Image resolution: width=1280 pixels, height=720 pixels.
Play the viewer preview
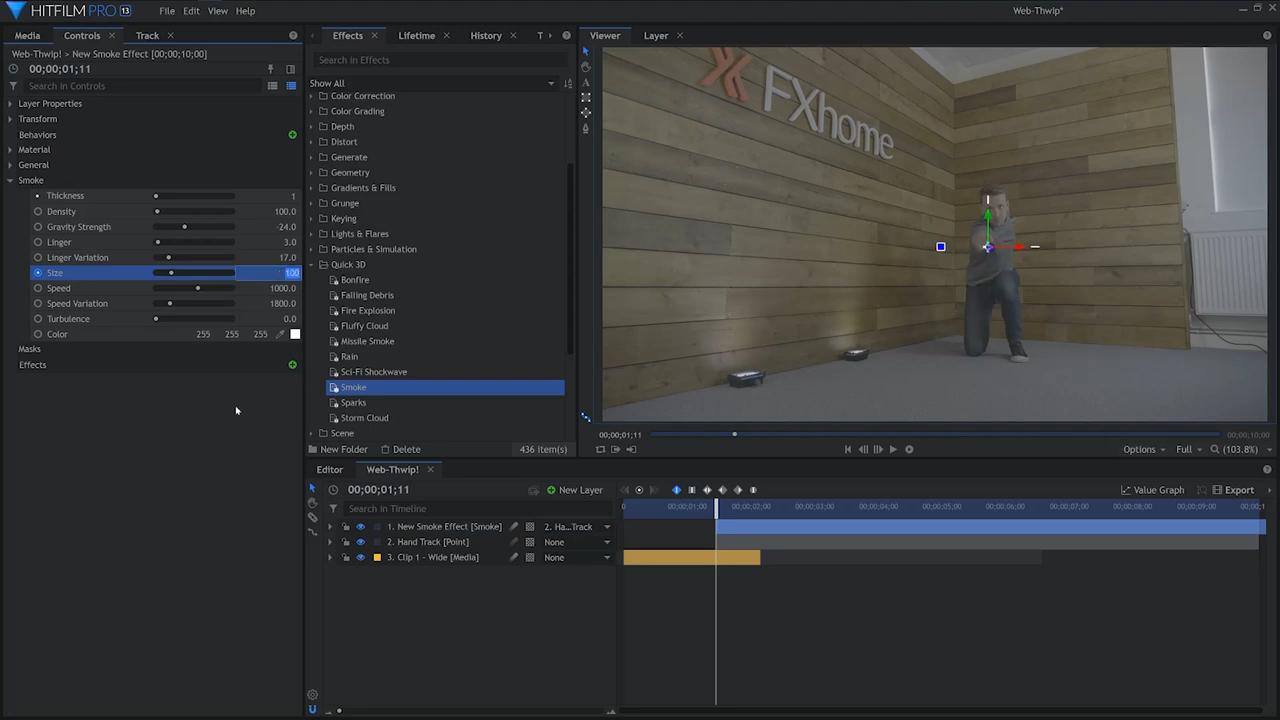(893, 449)
